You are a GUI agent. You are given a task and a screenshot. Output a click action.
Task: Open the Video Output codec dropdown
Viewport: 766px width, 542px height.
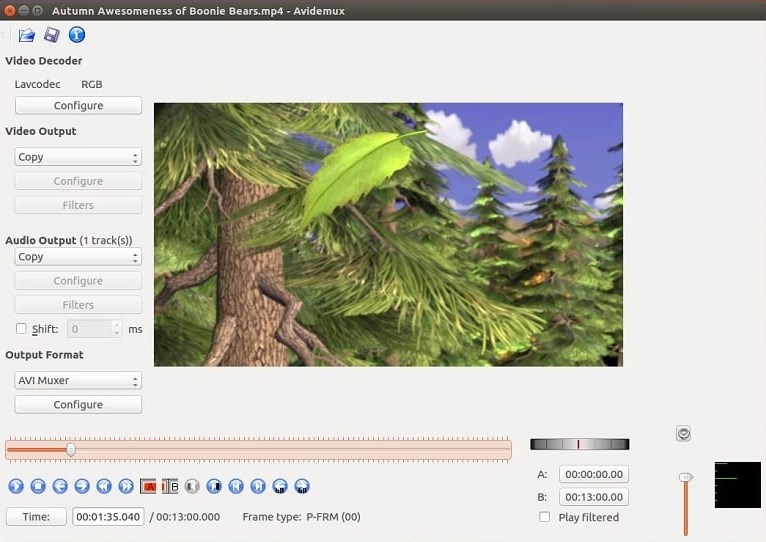pos(78,157)
